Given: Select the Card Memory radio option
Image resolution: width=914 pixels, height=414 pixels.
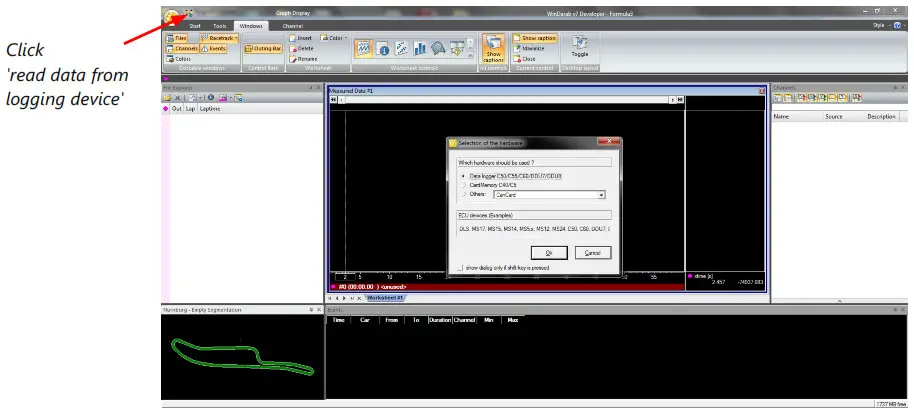Looking at the screenshot, I should point(463,185).
